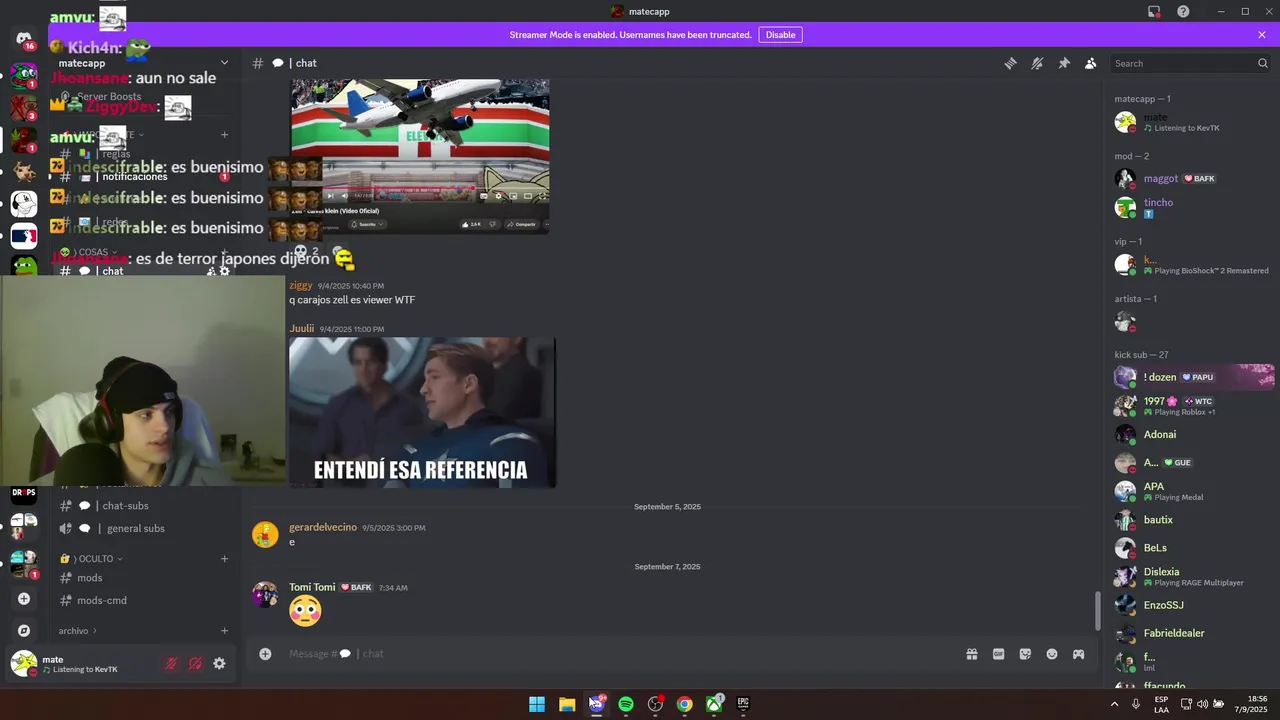This screenshot has width=1280, height=720.
Task: Open bautix in member list
Action: point(1193,520)
